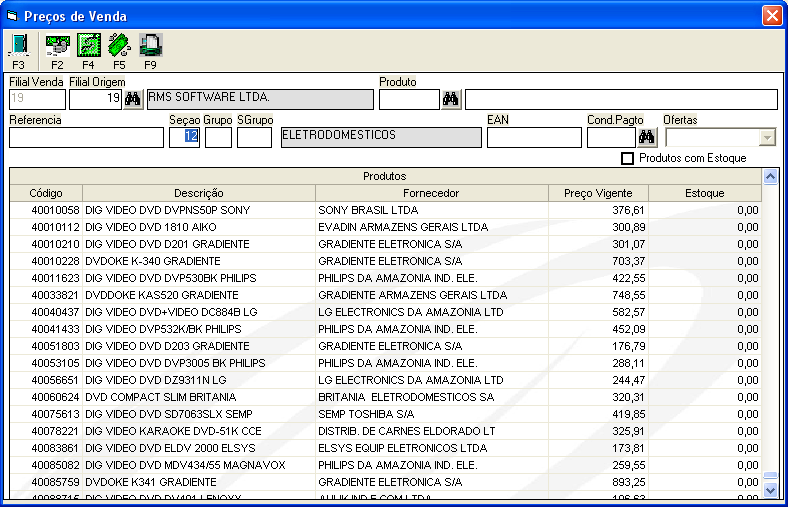Click the Filial Origem input field
The width and height of the screenshot is (788, 507).
[95, 99]
